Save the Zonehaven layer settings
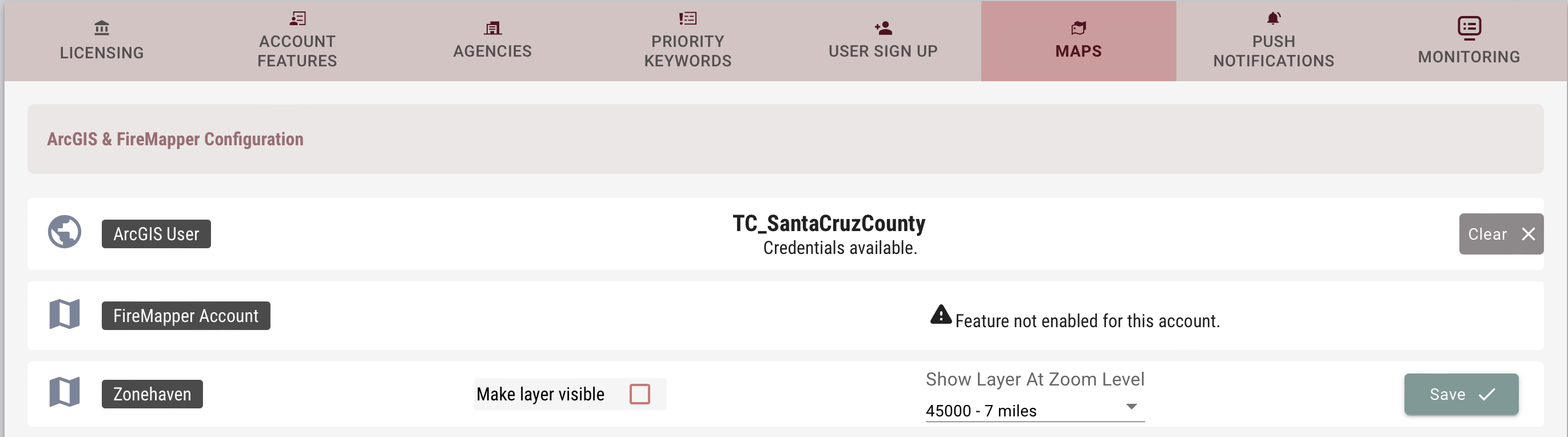This screenshot has height=437, width=1568. point(1461,395)
